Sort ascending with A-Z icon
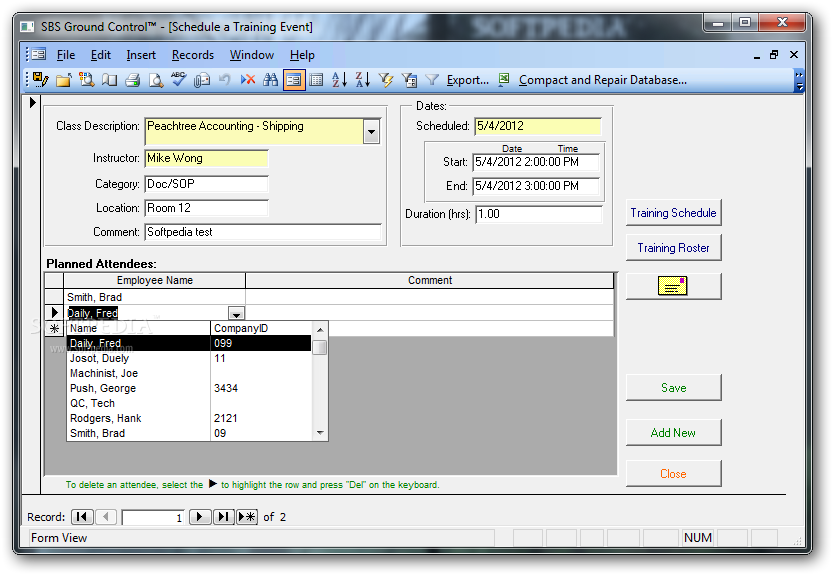Viewport: 833px width, 575px height. (339, 80)
